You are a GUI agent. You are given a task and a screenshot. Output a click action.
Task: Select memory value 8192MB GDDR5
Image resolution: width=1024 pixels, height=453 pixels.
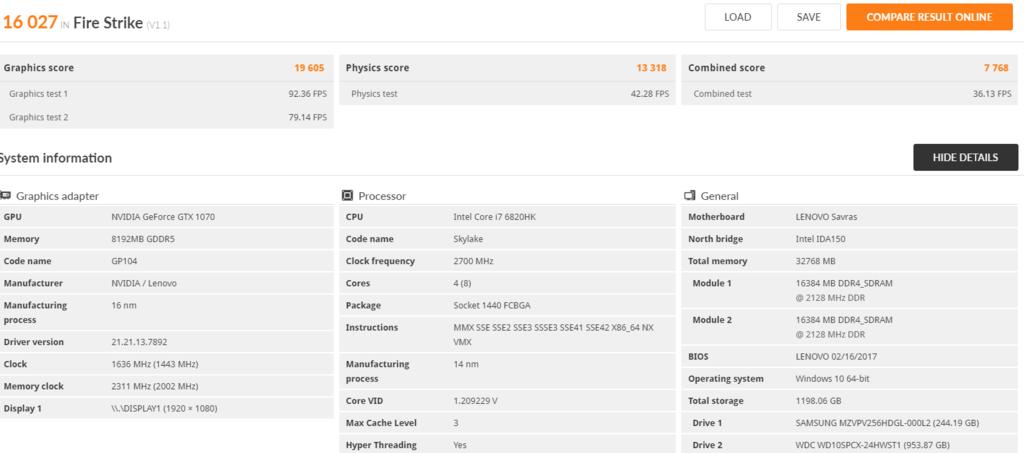point(143,239)
